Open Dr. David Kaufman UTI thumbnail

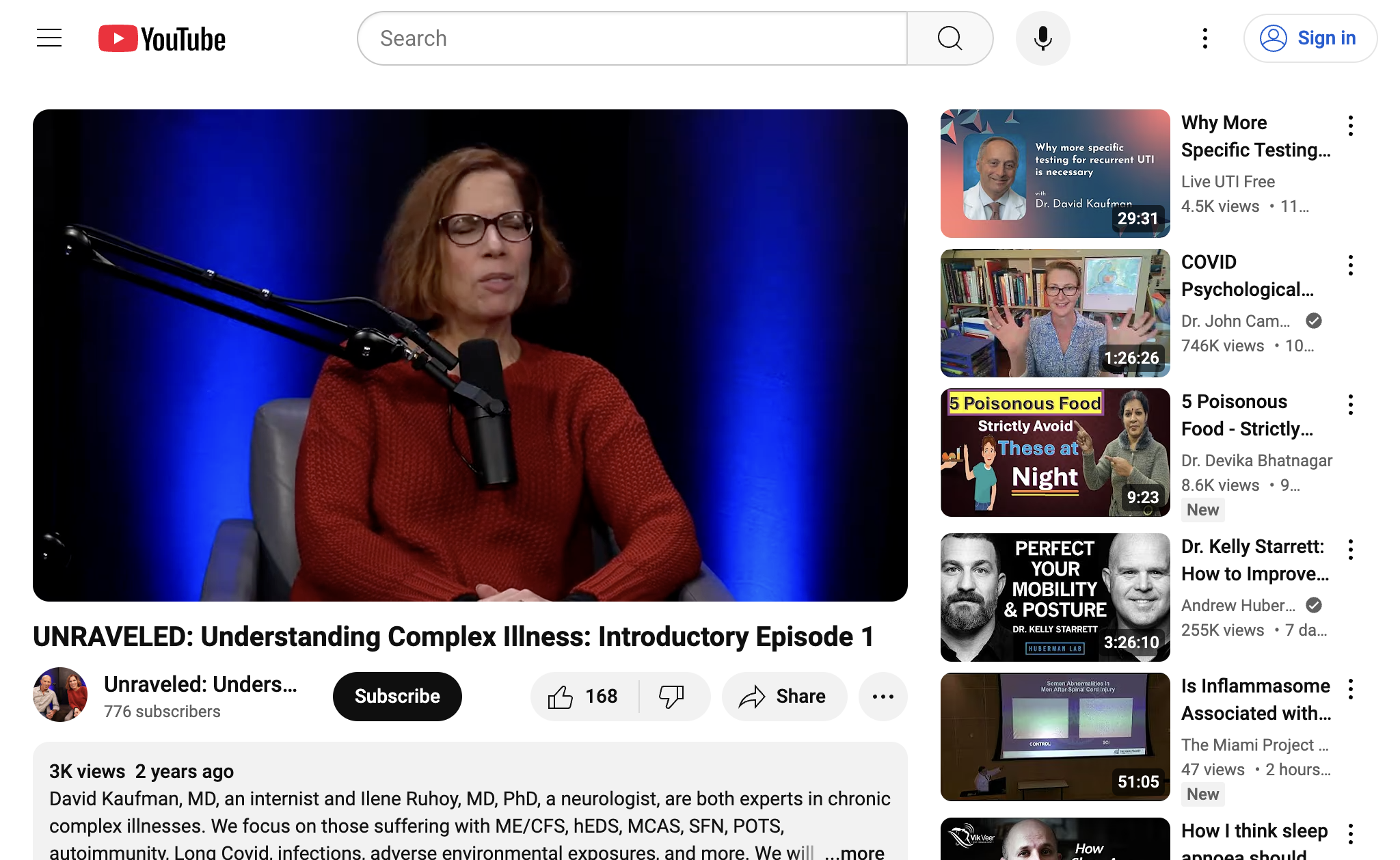(1055, 174)
